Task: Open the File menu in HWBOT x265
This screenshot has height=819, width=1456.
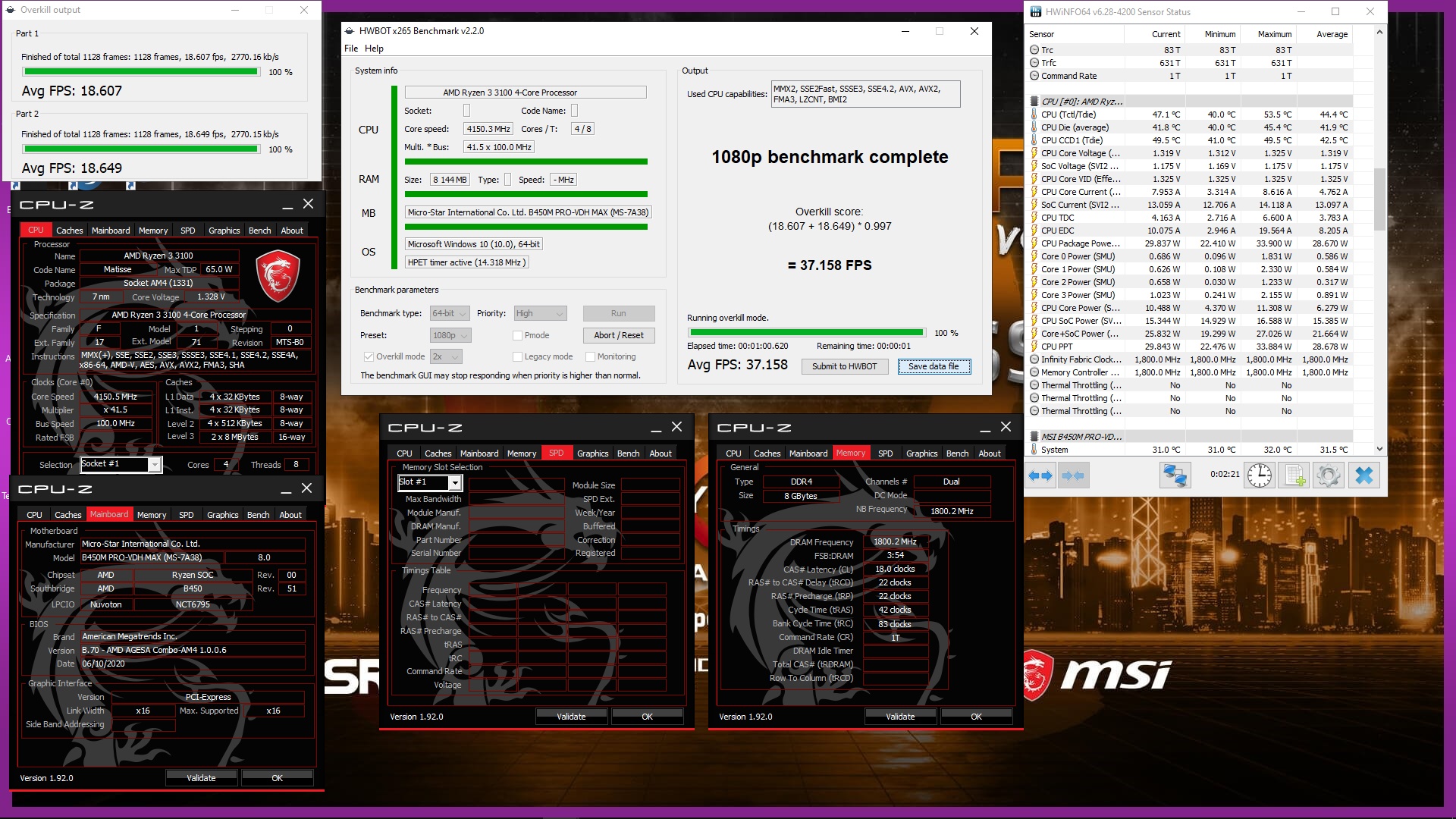Action: tap(351, 49)
